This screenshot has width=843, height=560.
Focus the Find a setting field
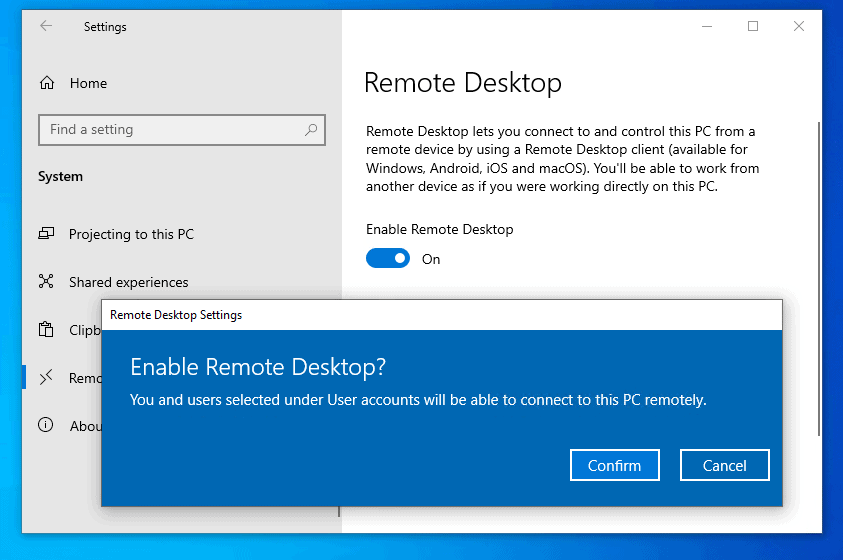tap(170, 130)
